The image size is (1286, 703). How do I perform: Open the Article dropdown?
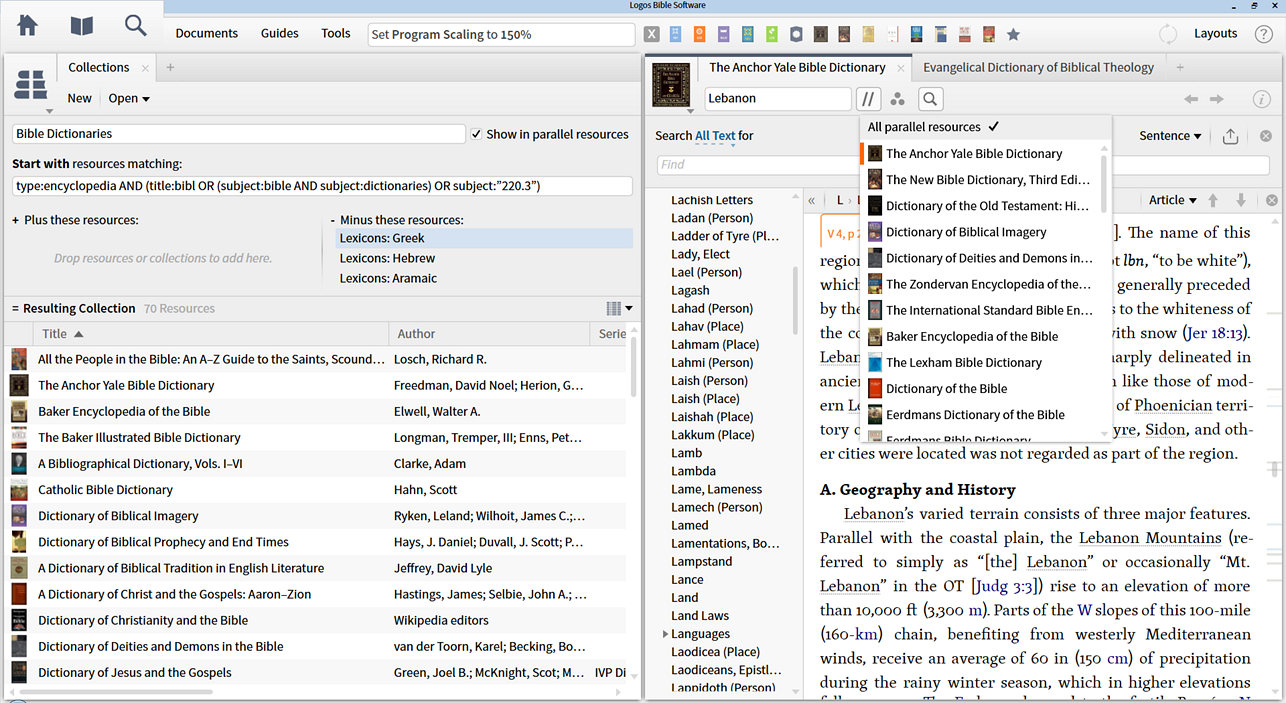point(1173,200)
